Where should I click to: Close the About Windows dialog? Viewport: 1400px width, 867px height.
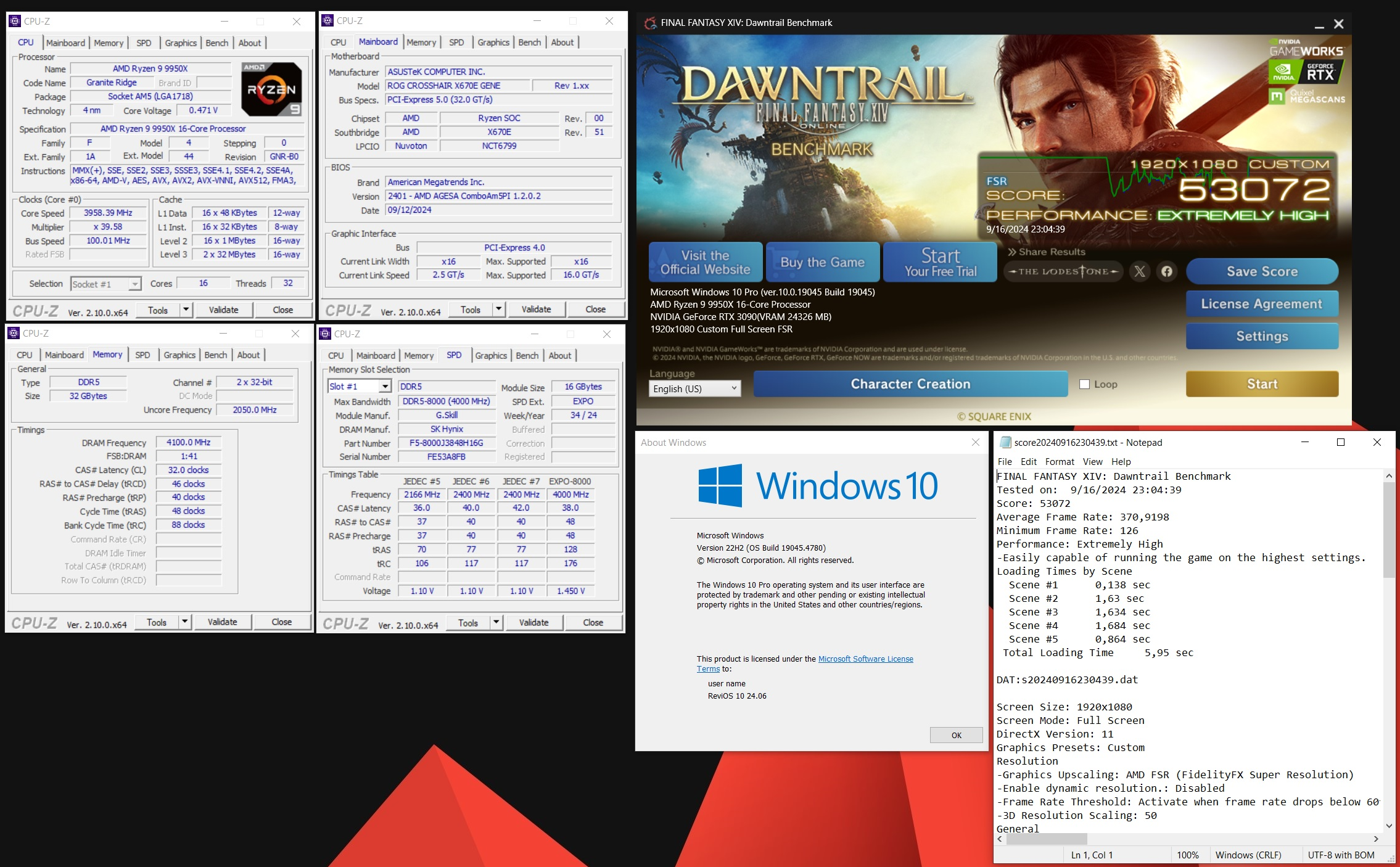[976, 442]
